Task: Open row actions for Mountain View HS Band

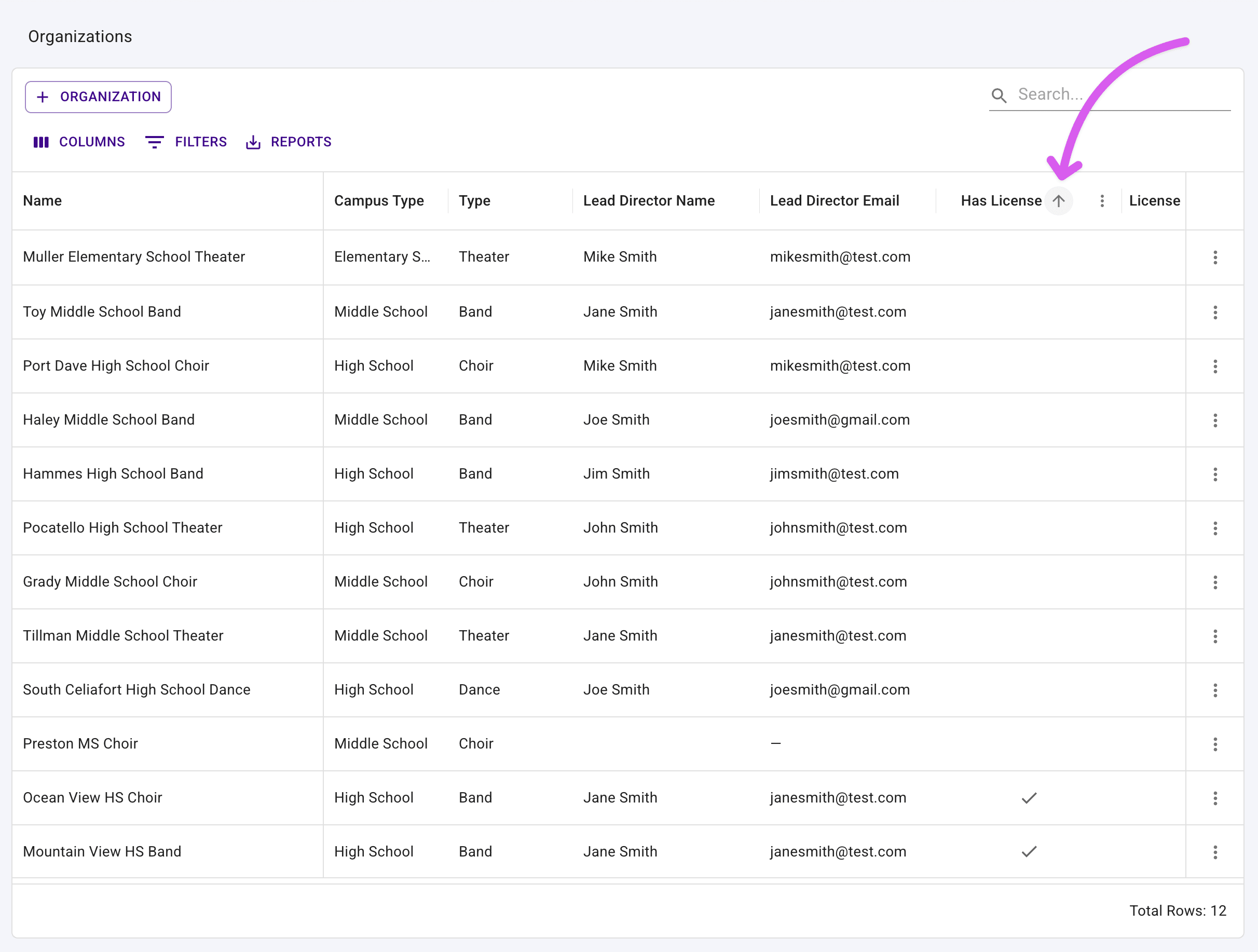Action: coord(1215,852)
